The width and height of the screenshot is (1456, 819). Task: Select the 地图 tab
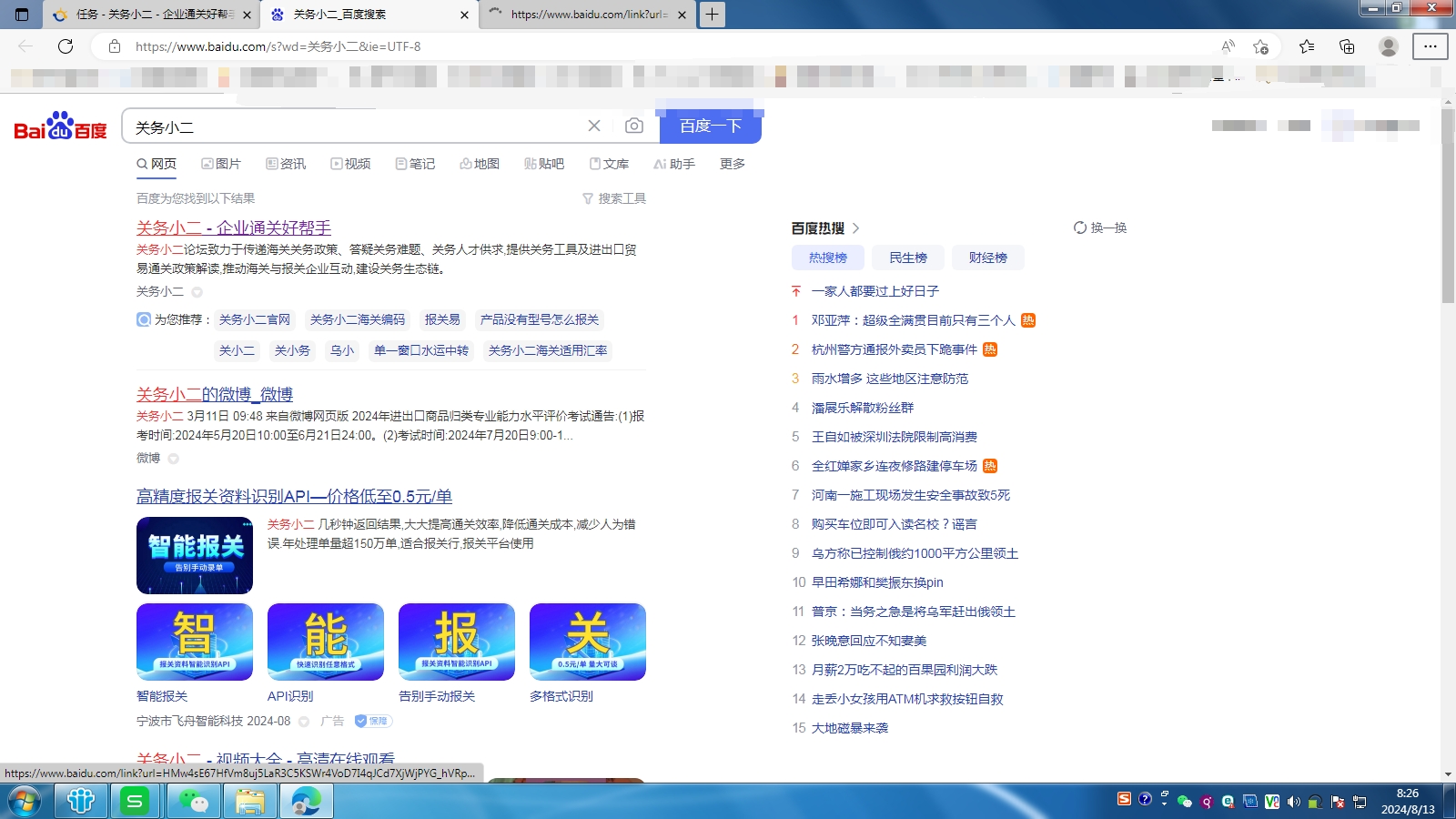[x=480, y=164]
